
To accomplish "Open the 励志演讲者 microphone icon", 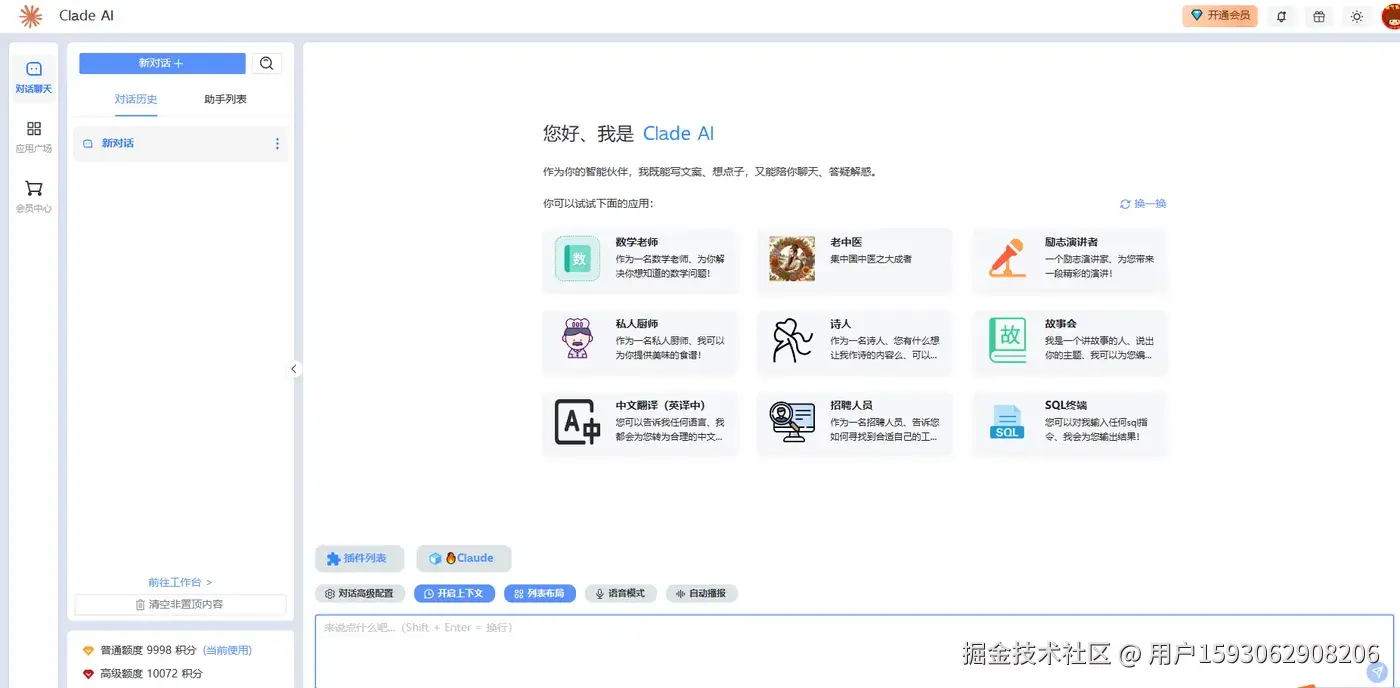I will click(1007, 259).
